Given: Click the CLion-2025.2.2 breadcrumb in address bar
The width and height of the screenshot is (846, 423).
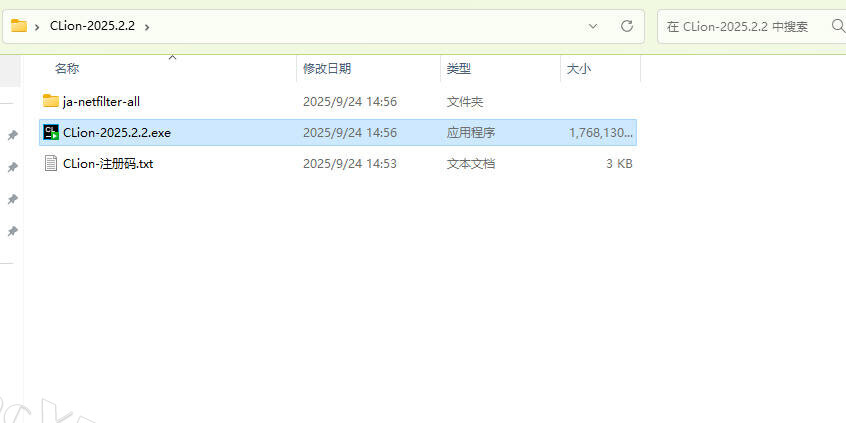Looking at the screenshot, I should pos(92,26).
